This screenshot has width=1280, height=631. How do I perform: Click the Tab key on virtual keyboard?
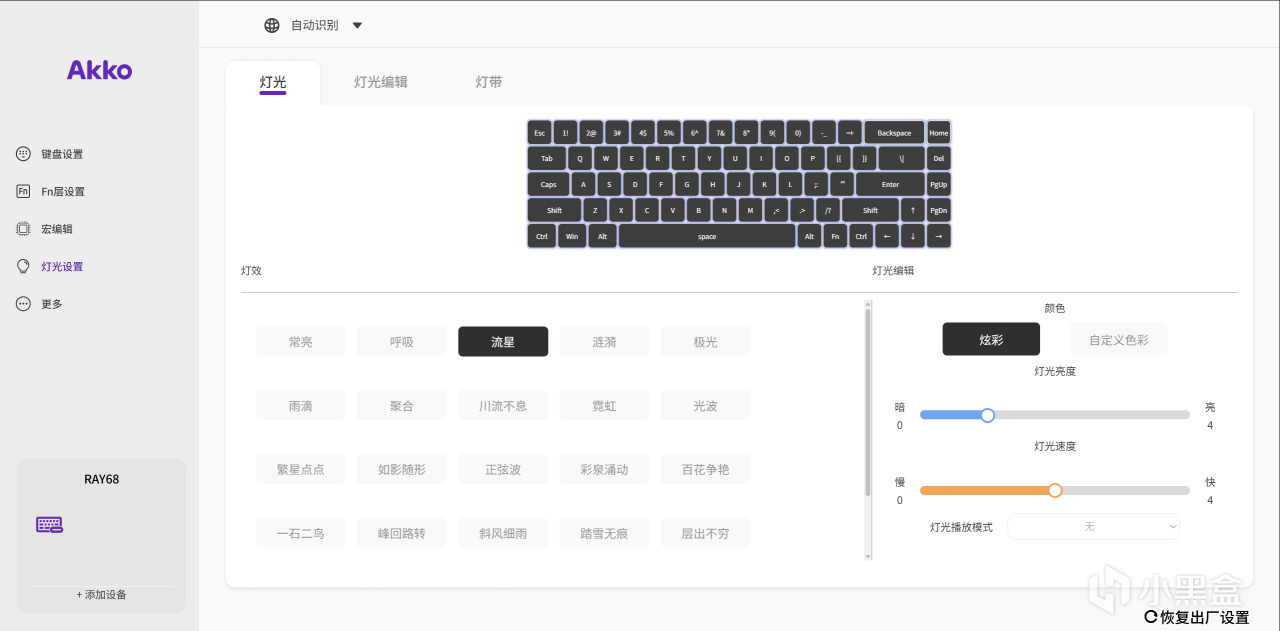tap(546, 158)
